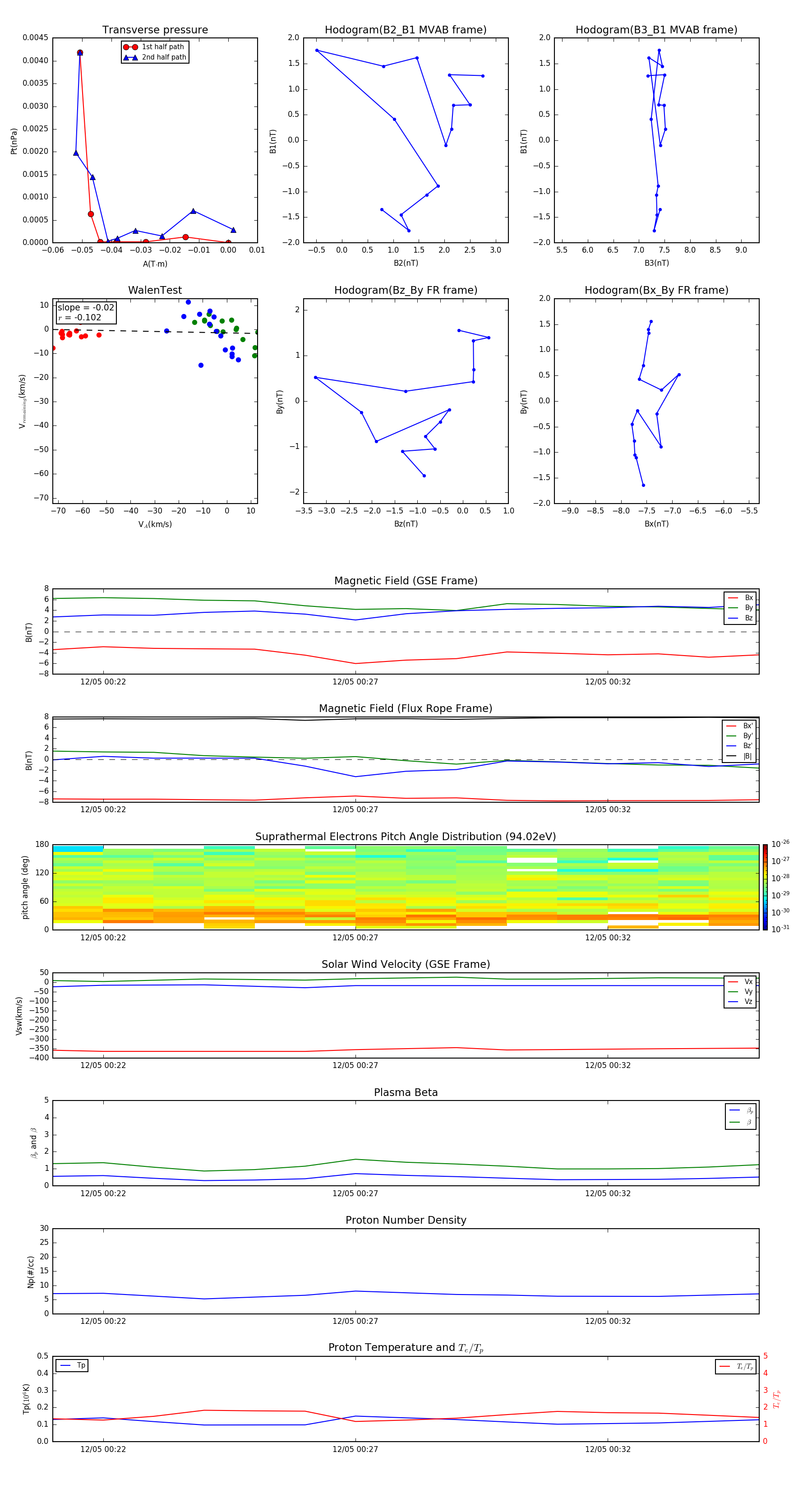Image resolution: width=812 pixels, height=1489 pixels.
Task: Click Suprathermal Electrons Pitch Angle Distribution title
Action: point(406,837)
